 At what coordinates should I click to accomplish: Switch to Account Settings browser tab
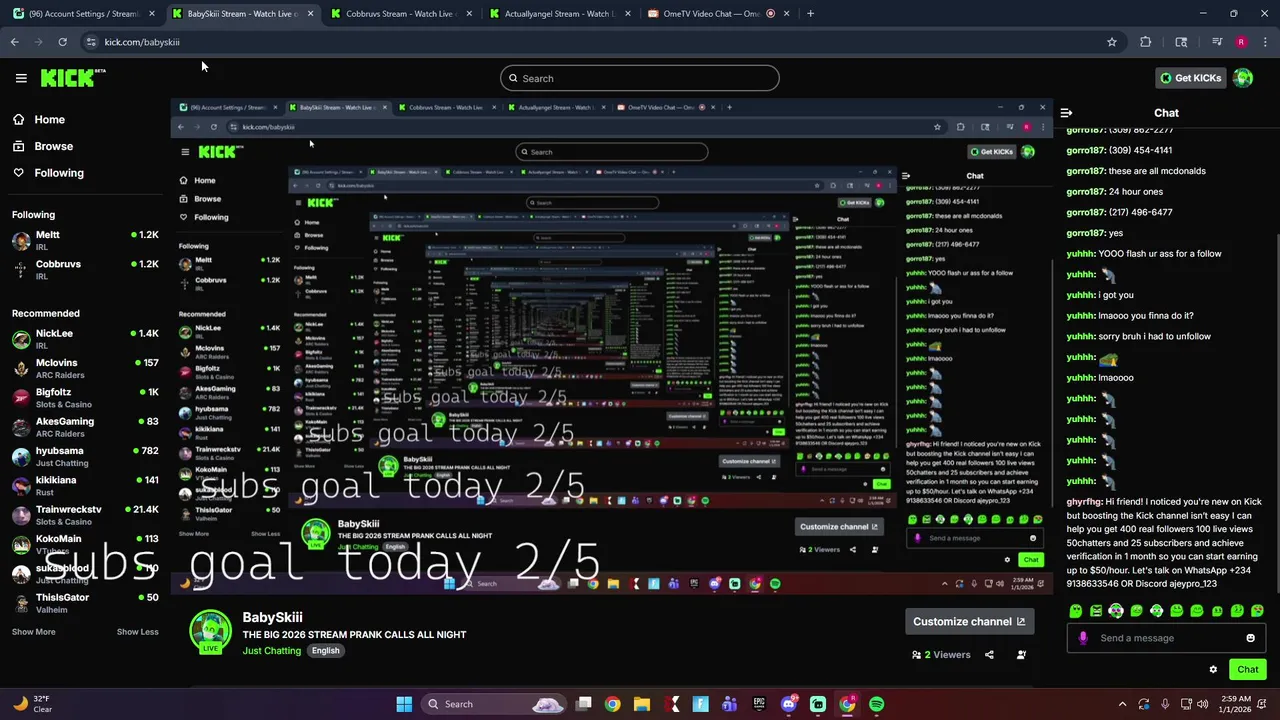click(83, 14)
